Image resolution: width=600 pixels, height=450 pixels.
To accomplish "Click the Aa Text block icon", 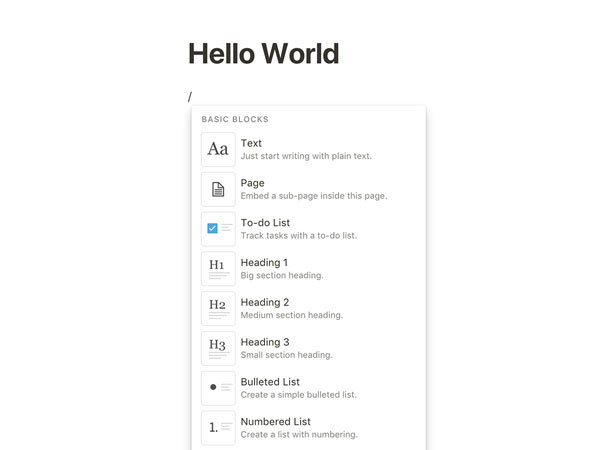I will tap(218, 149).
